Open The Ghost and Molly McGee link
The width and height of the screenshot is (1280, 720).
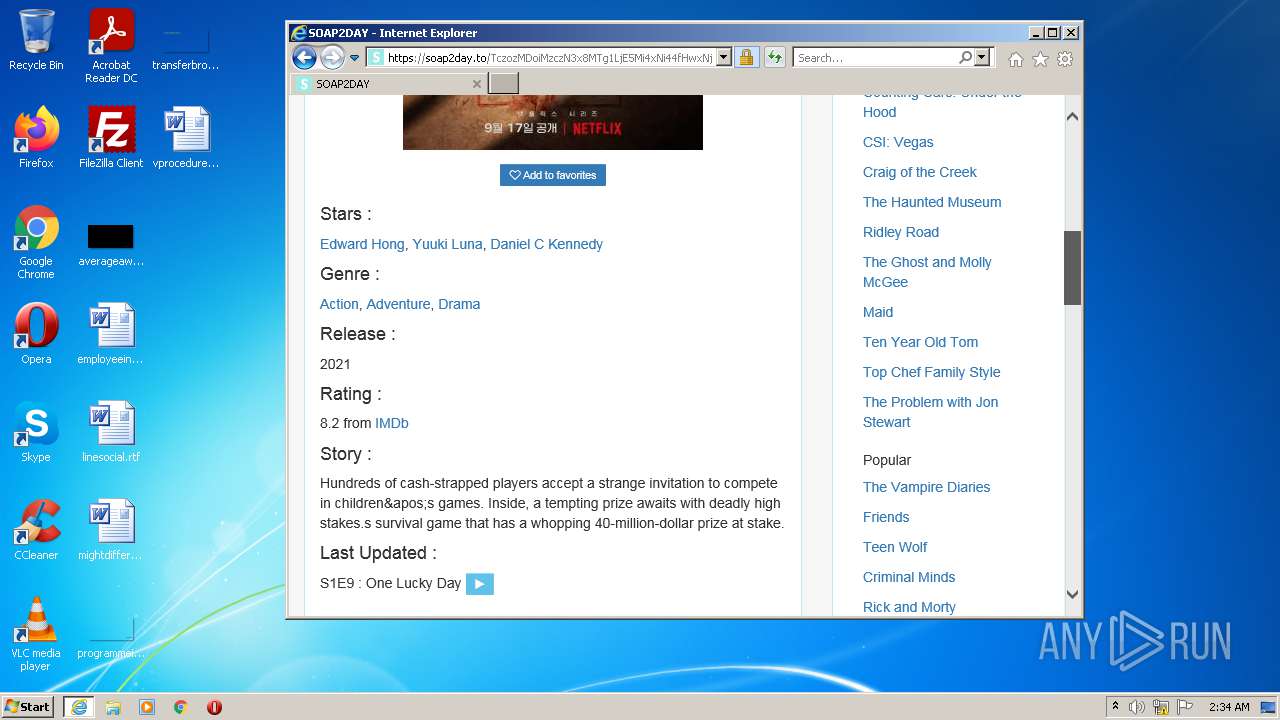[927, 272]
